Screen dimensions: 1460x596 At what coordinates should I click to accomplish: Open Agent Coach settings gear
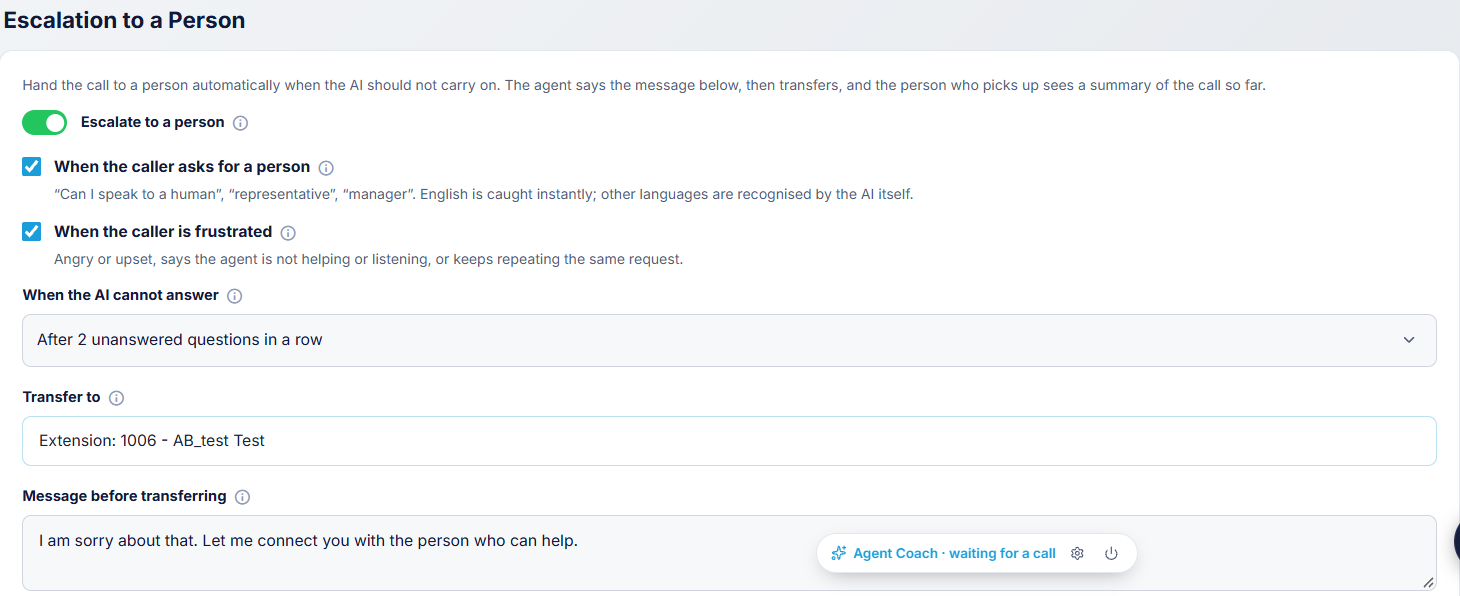click(x=1077, y=553)
